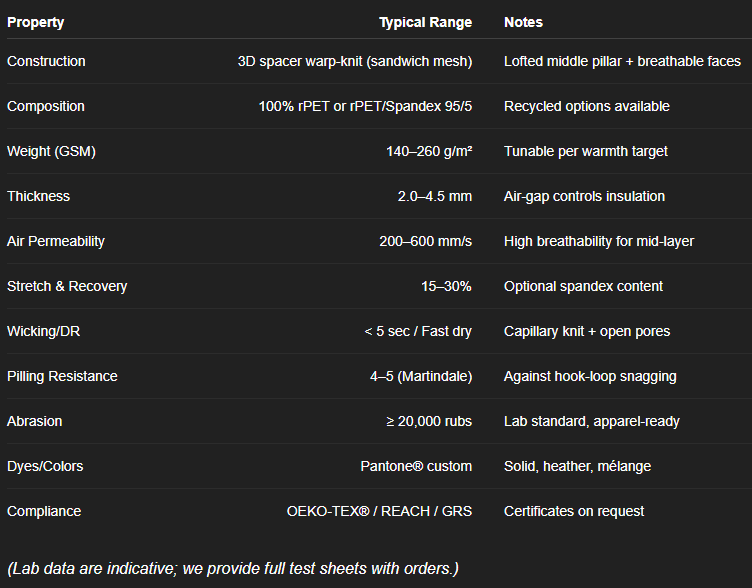Click the Stretch & Recovery row label
This screenshot has height=588, width=752.
point(67,286)
